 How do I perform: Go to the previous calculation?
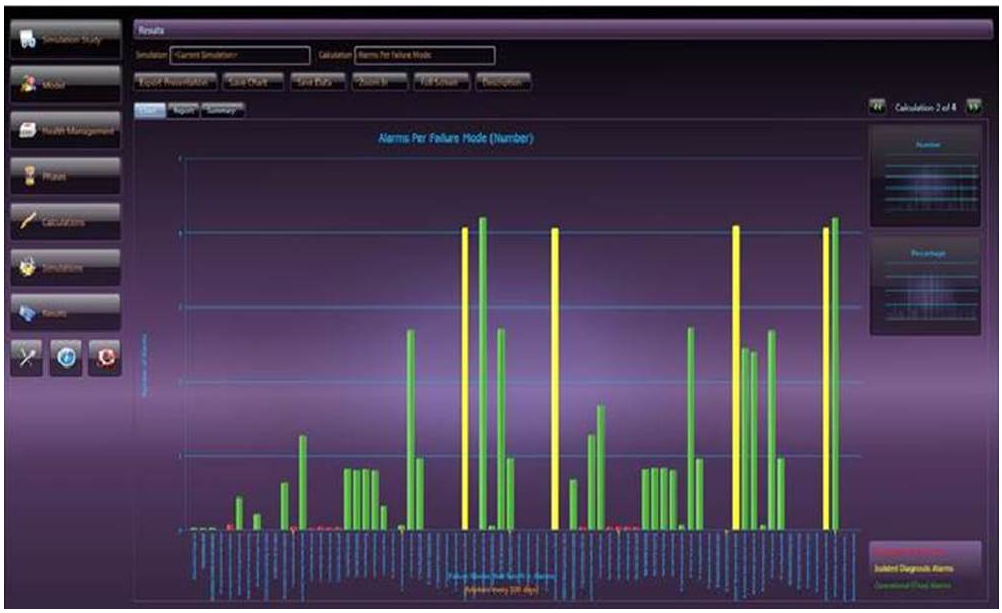click(x=877, y=106)
